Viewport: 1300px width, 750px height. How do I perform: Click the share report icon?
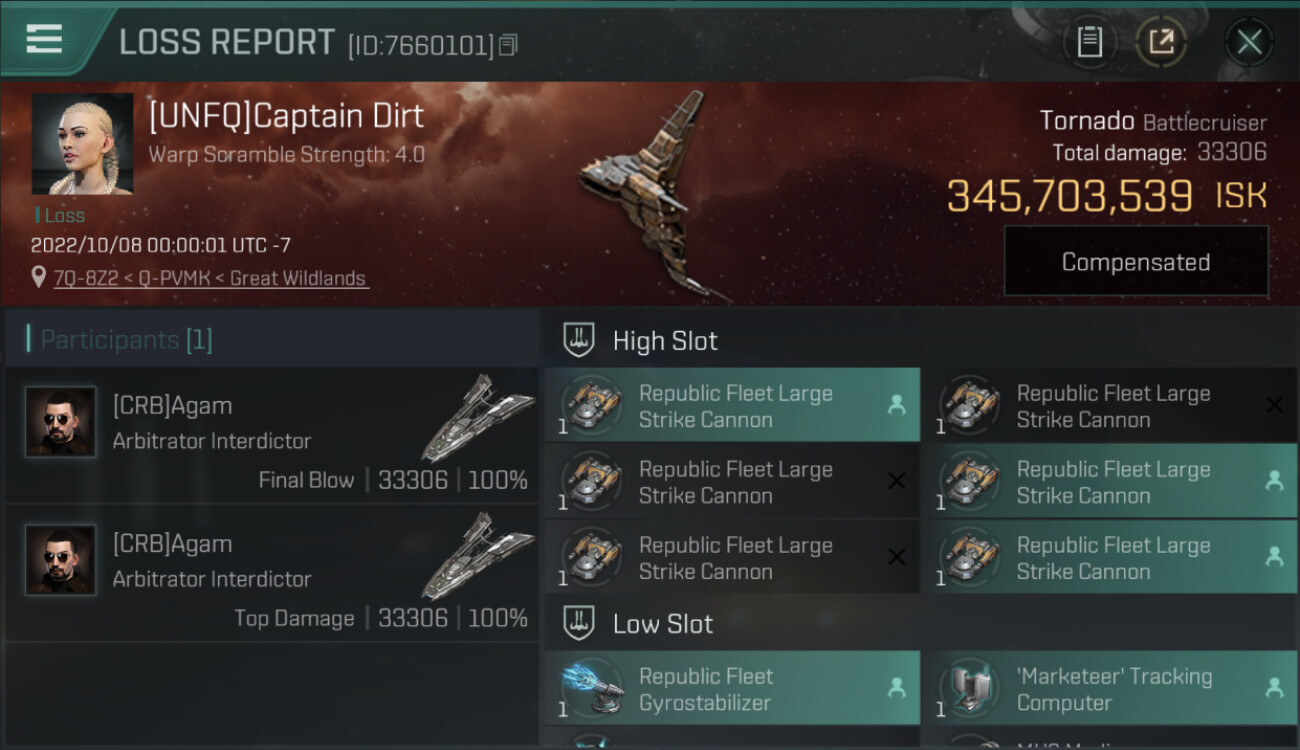(1161, 42)
